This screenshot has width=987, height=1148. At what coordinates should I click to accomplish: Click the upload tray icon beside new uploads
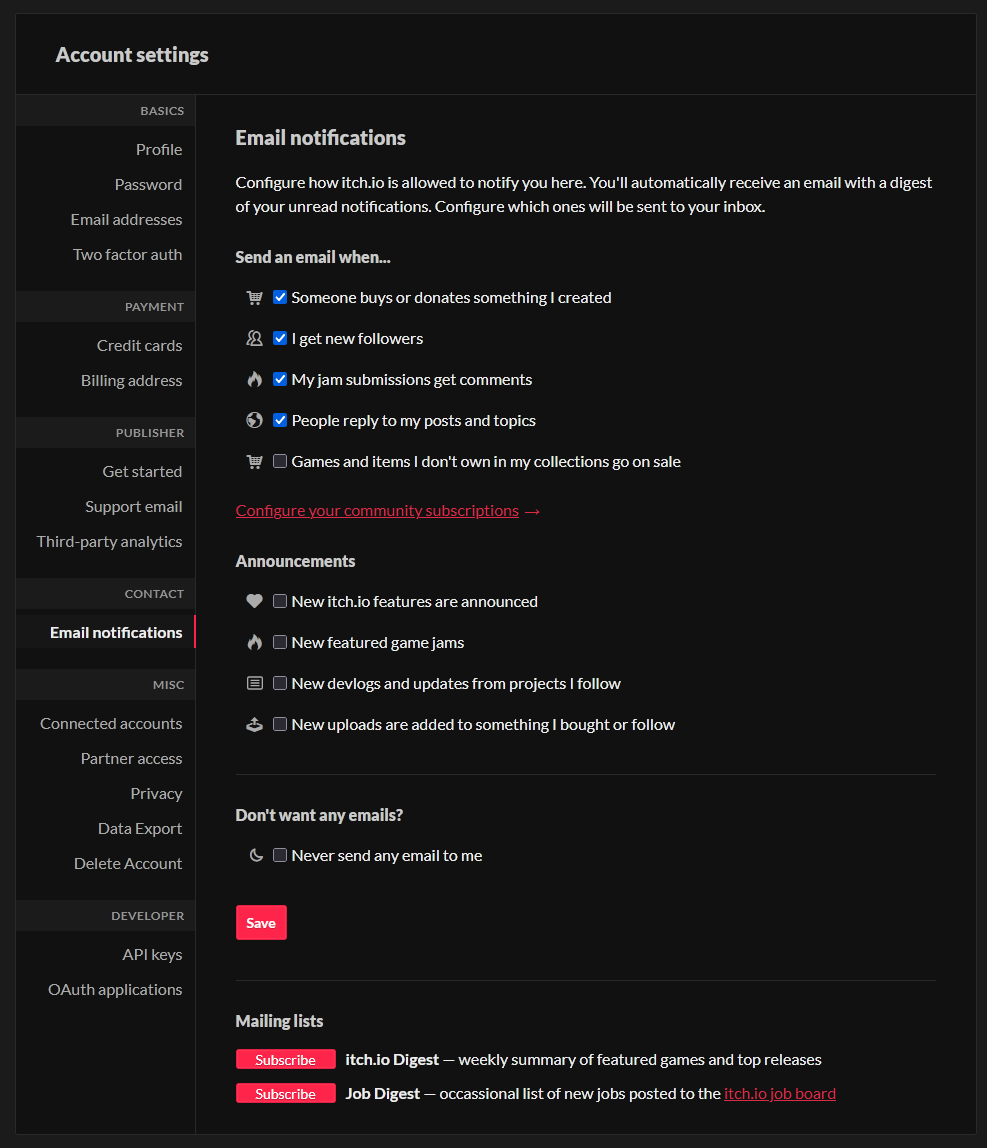(x=254, y=724)
